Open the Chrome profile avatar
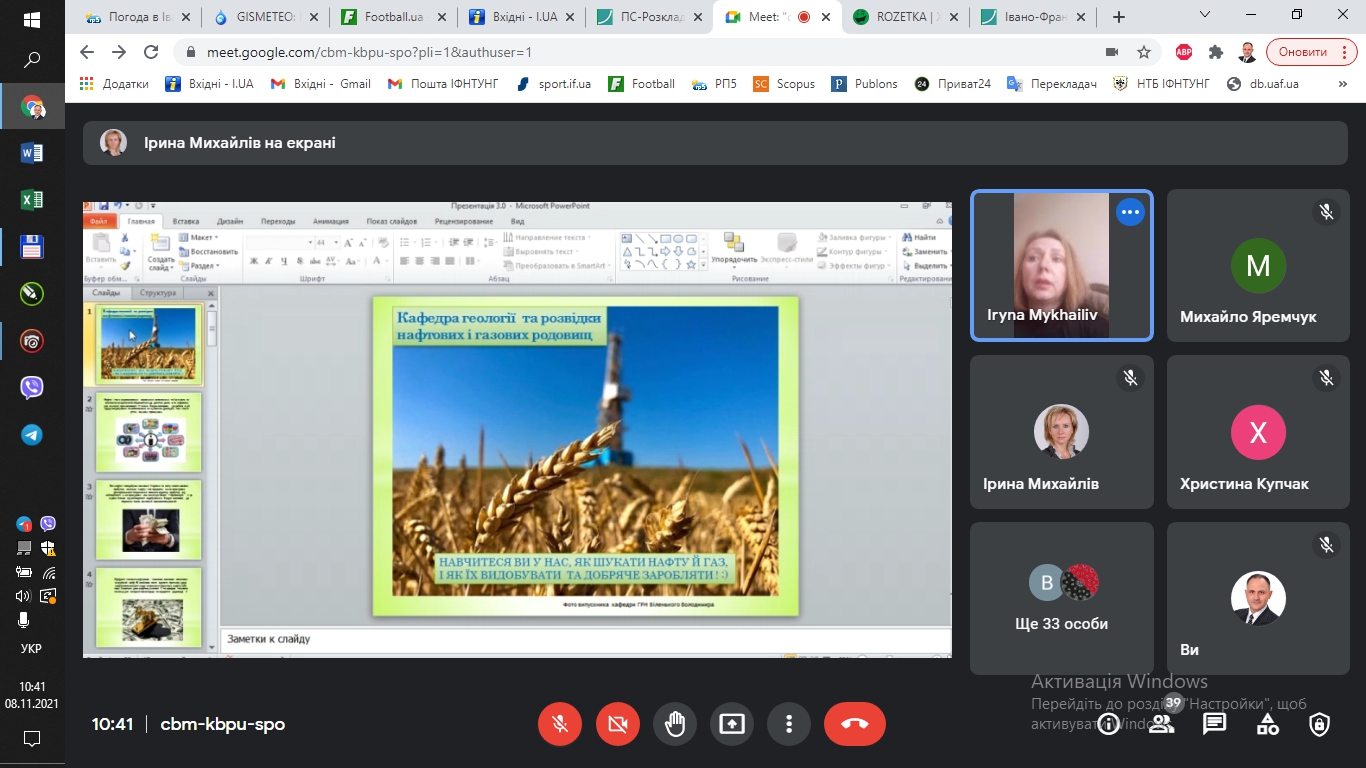The height and width of the screenshot is (768, 1366). 1247,52
